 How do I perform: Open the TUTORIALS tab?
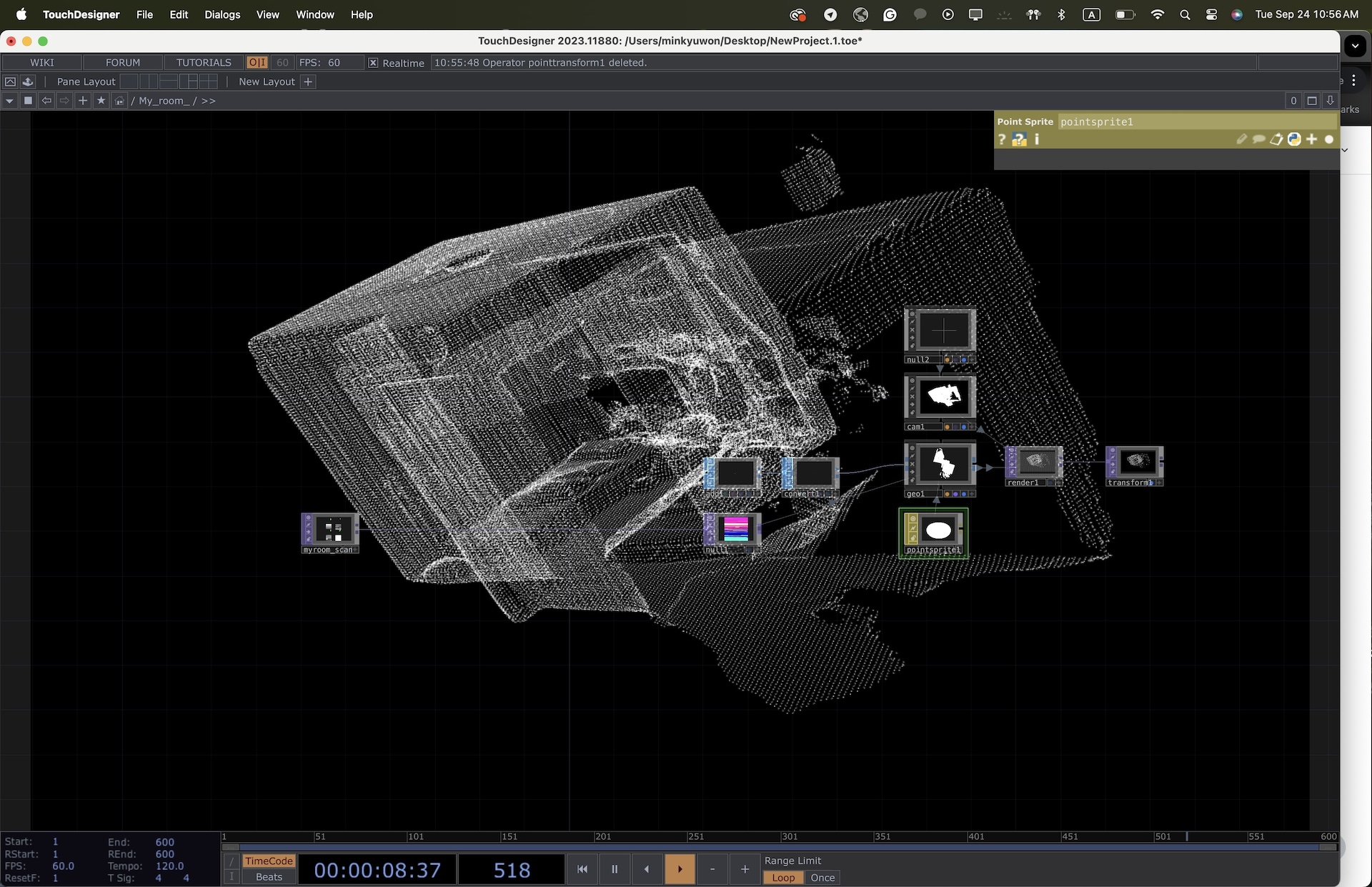(204, 63)
